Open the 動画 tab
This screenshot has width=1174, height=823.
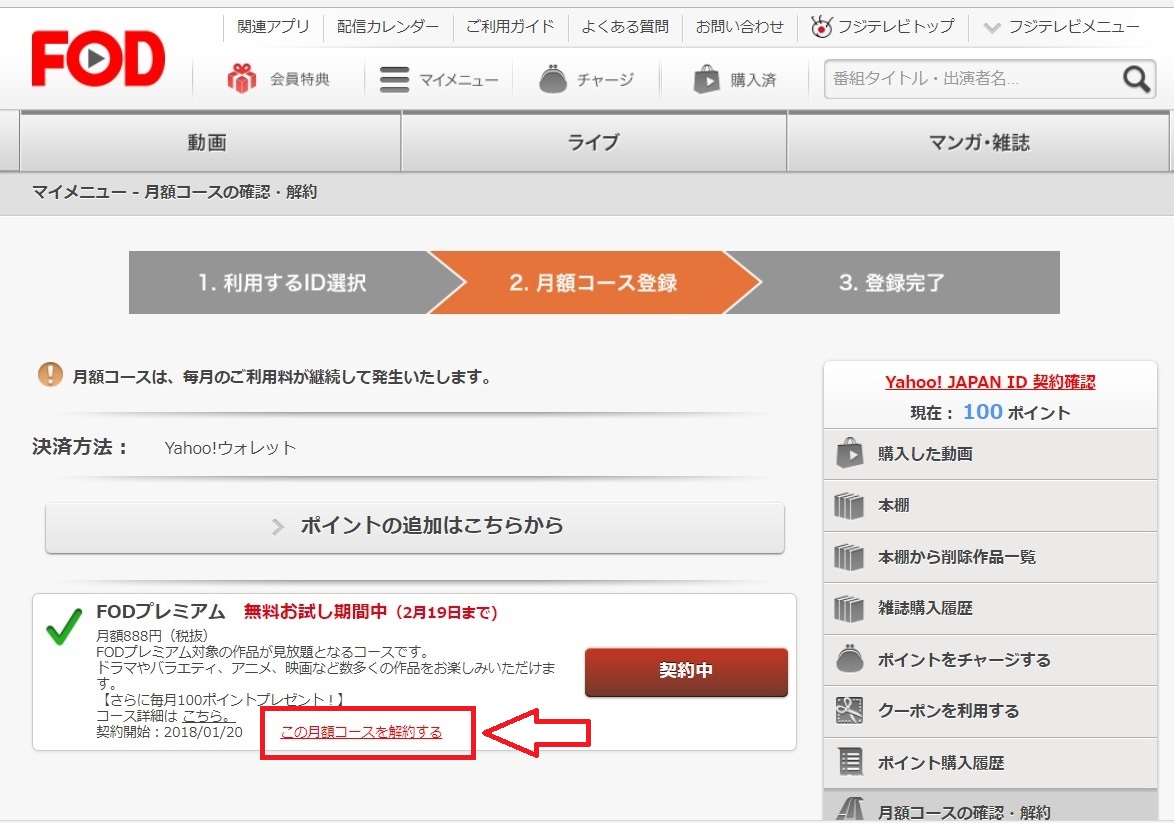click(x=211, y=142)
